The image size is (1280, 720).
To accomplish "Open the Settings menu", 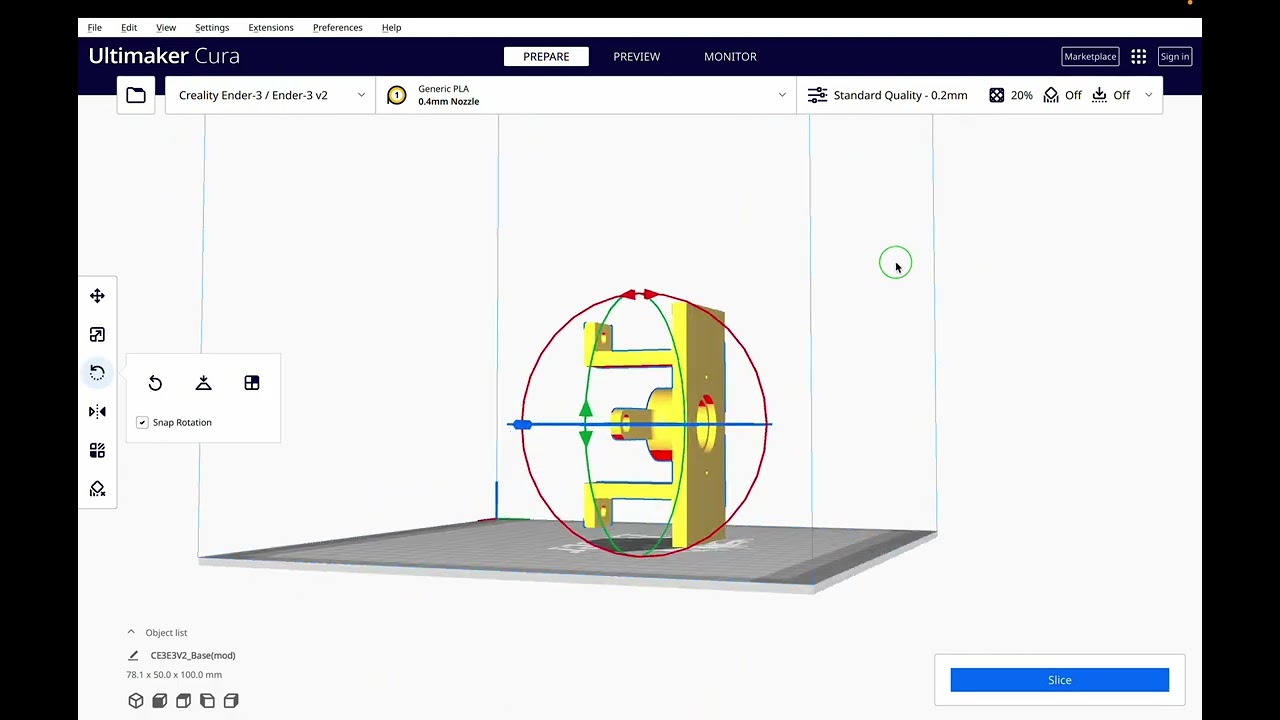I will 212,27.
